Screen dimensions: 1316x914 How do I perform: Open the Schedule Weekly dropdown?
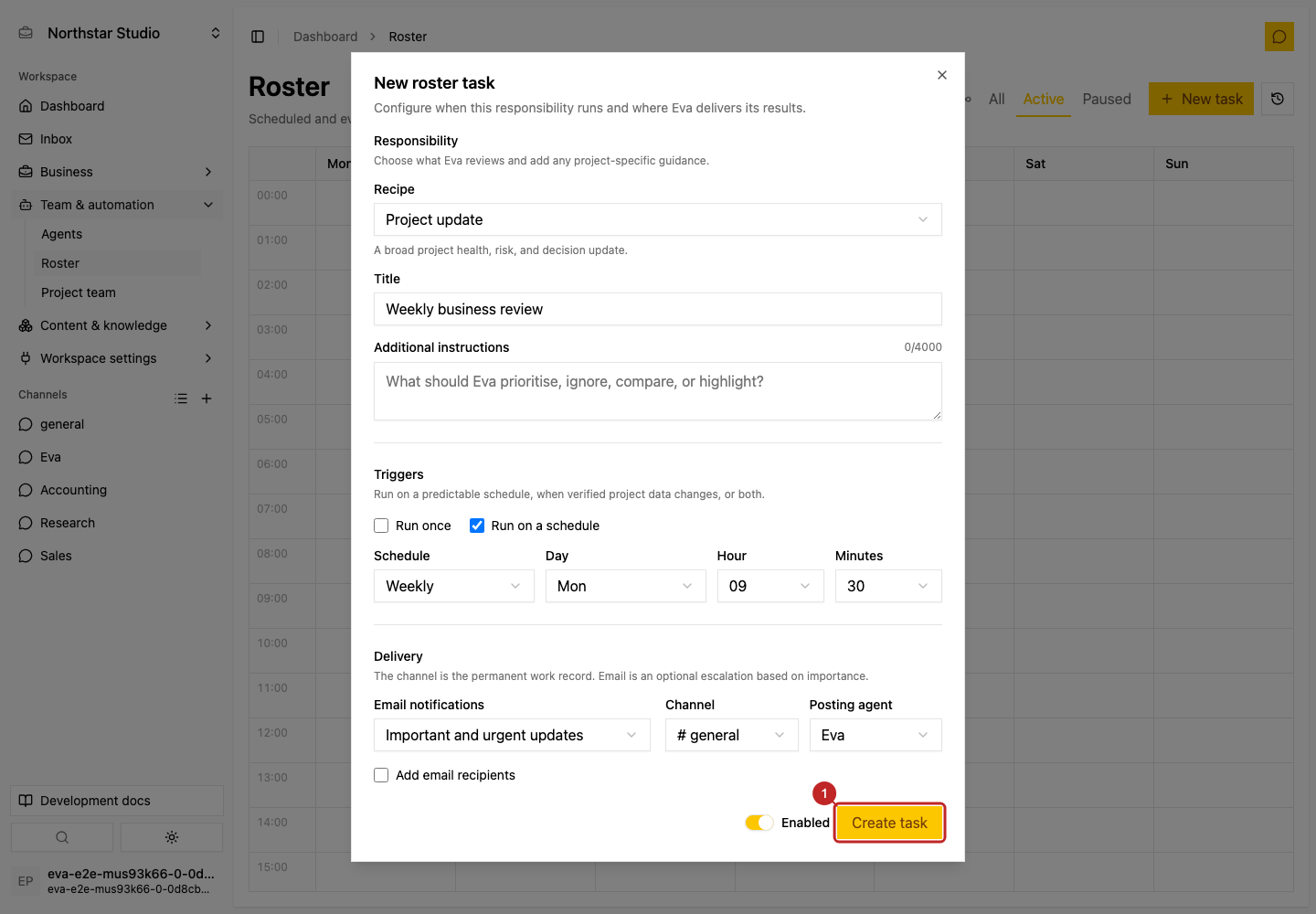pyautogui.click(x=454, y=586)
